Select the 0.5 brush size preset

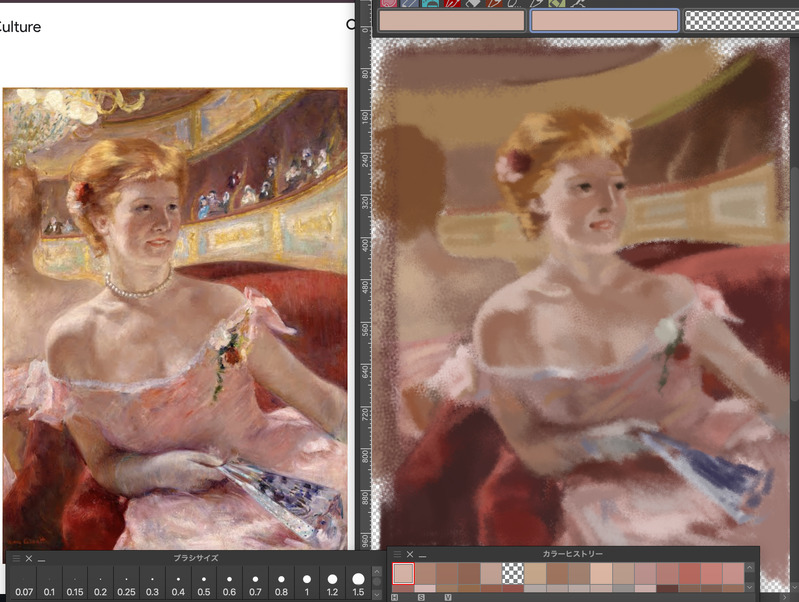pyautogui.click(x=204, y=583)
